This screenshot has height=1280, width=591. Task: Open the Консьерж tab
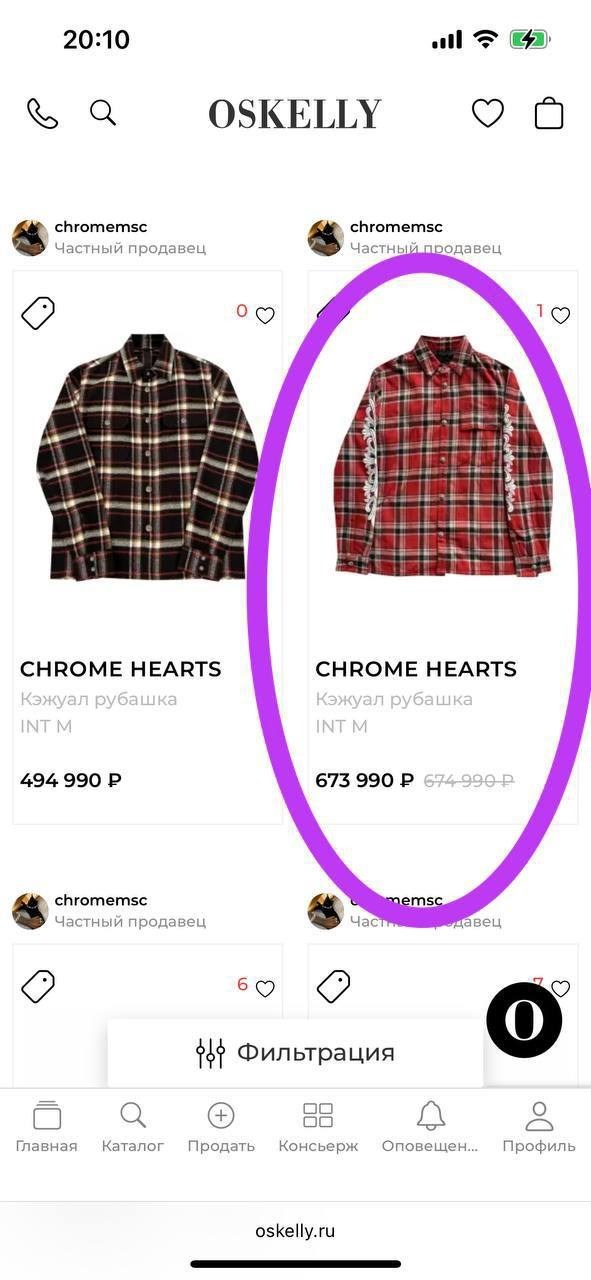(318, 1128)
